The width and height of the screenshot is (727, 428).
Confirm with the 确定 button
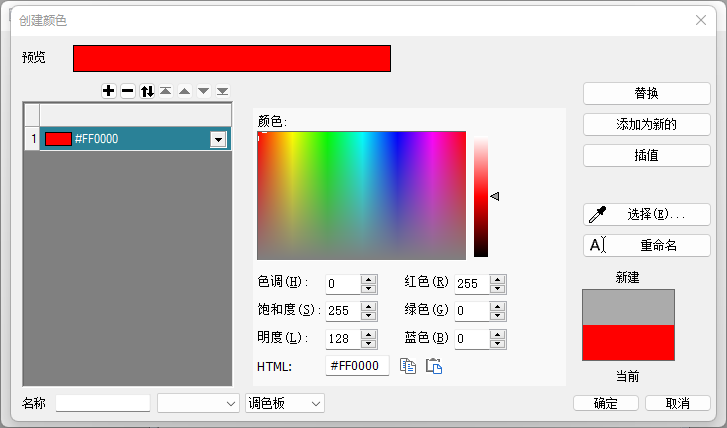tap(605, 403)
